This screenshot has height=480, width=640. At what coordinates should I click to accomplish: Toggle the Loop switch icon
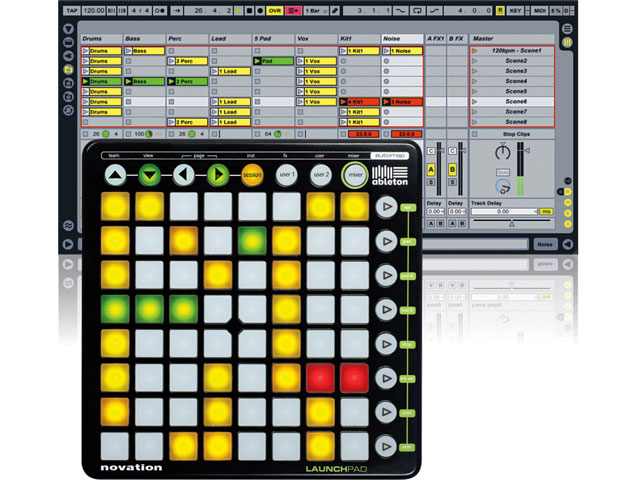pyautogui.click(x=418, y=11)
